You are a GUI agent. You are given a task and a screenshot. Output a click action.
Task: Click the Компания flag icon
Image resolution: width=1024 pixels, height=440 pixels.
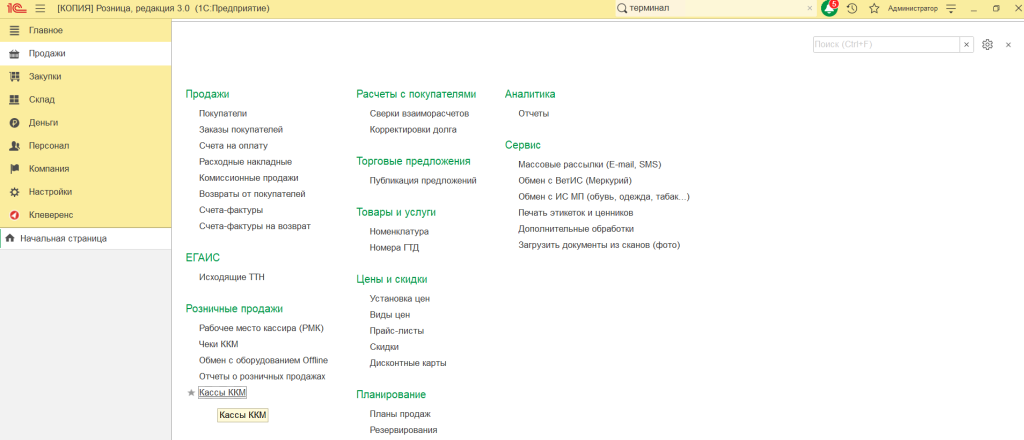pyautogui.click(x=14, y=169)
